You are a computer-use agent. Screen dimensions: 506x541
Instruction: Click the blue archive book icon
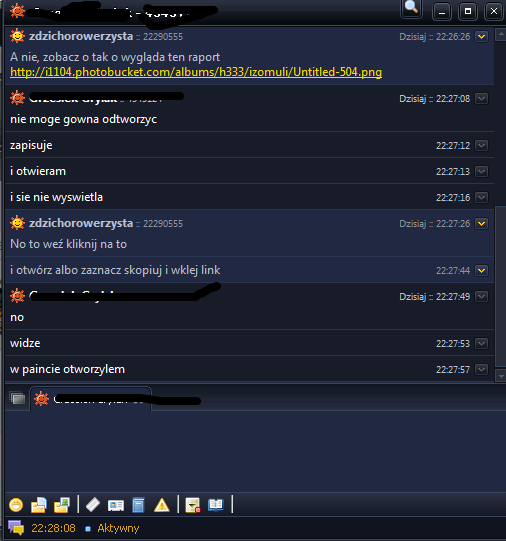(x=138, y=505)
